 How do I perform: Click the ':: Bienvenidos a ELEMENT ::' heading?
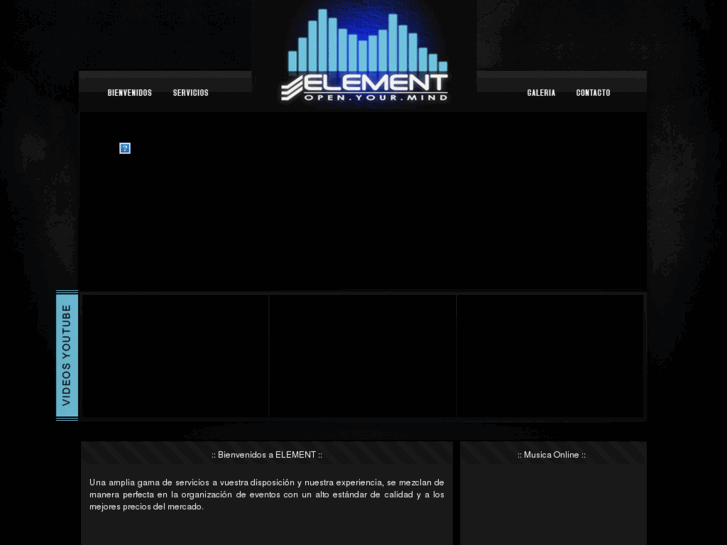(267, 455)
